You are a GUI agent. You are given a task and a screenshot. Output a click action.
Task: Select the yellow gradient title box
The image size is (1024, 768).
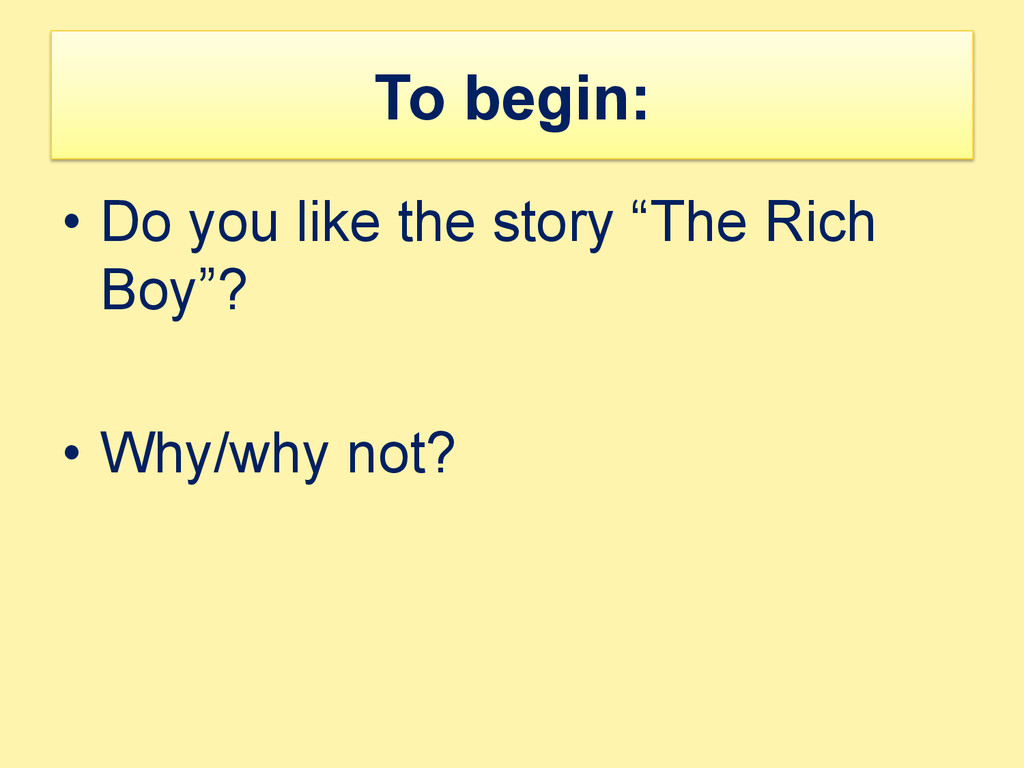tap(512, 95)
